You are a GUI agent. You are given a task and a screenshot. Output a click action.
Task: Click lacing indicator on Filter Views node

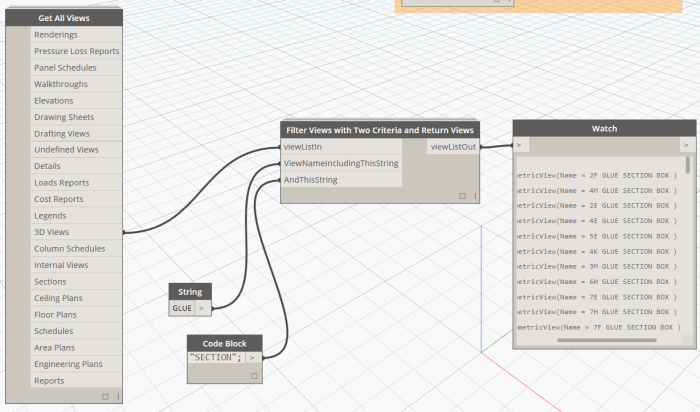474,196
